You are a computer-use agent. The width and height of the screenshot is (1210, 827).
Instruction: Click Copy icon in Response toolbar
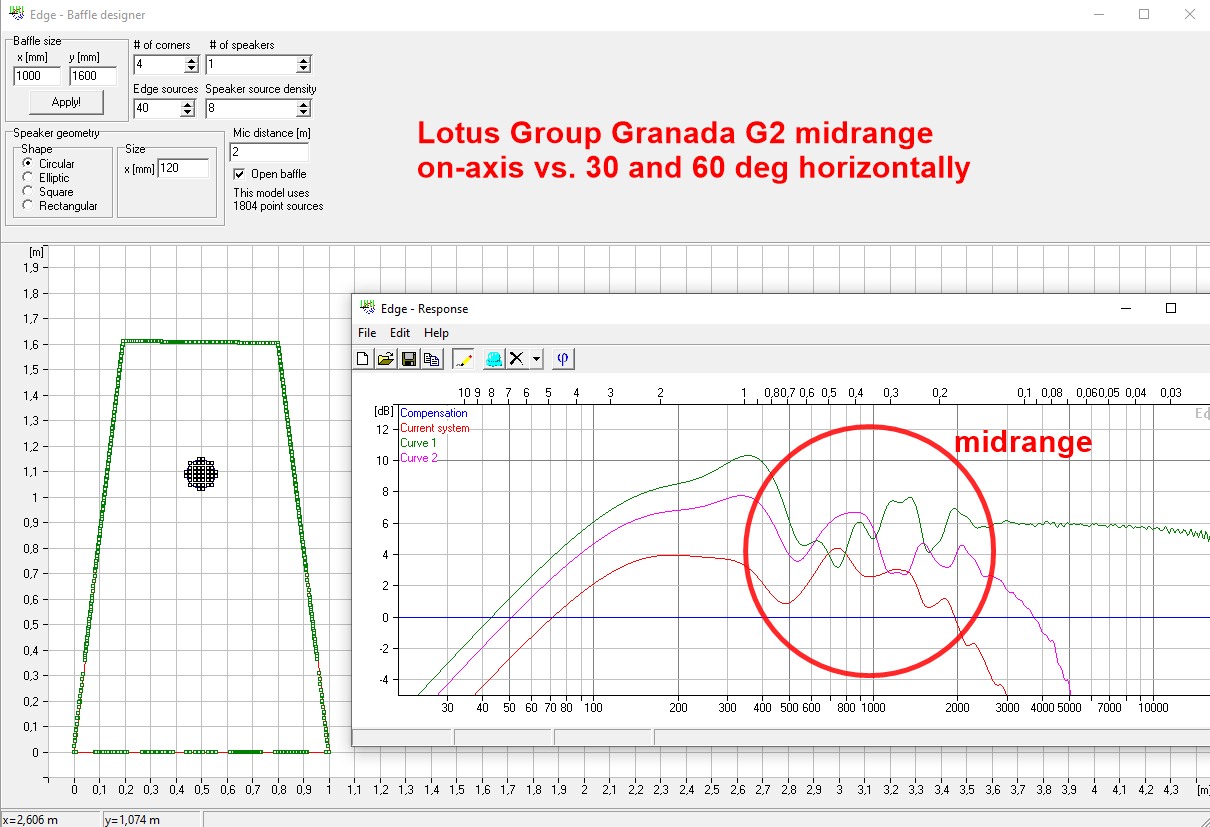coord(431,359)
